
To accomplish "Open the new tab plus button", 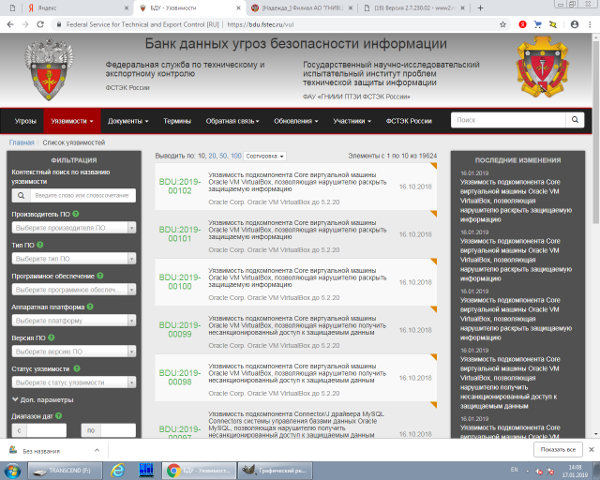I will (x=481, y=8).
